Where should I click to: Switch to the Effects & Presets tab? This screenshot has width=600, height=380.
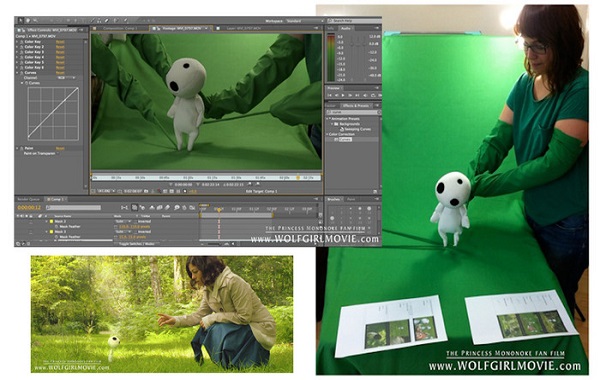coord(355,106)
